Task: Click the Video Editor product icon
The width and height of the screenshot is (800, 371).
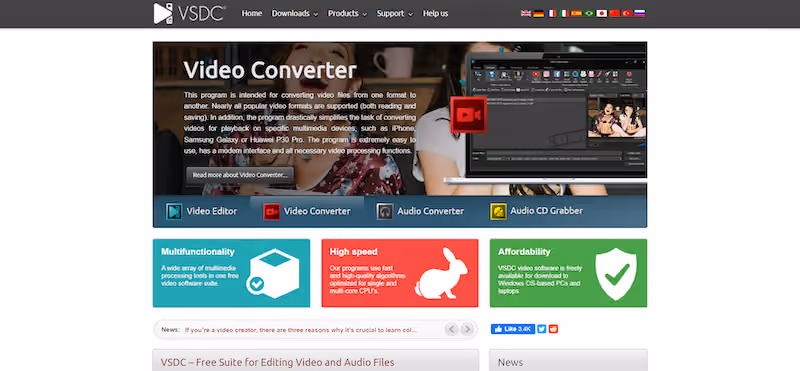Action: coord(174,211)
